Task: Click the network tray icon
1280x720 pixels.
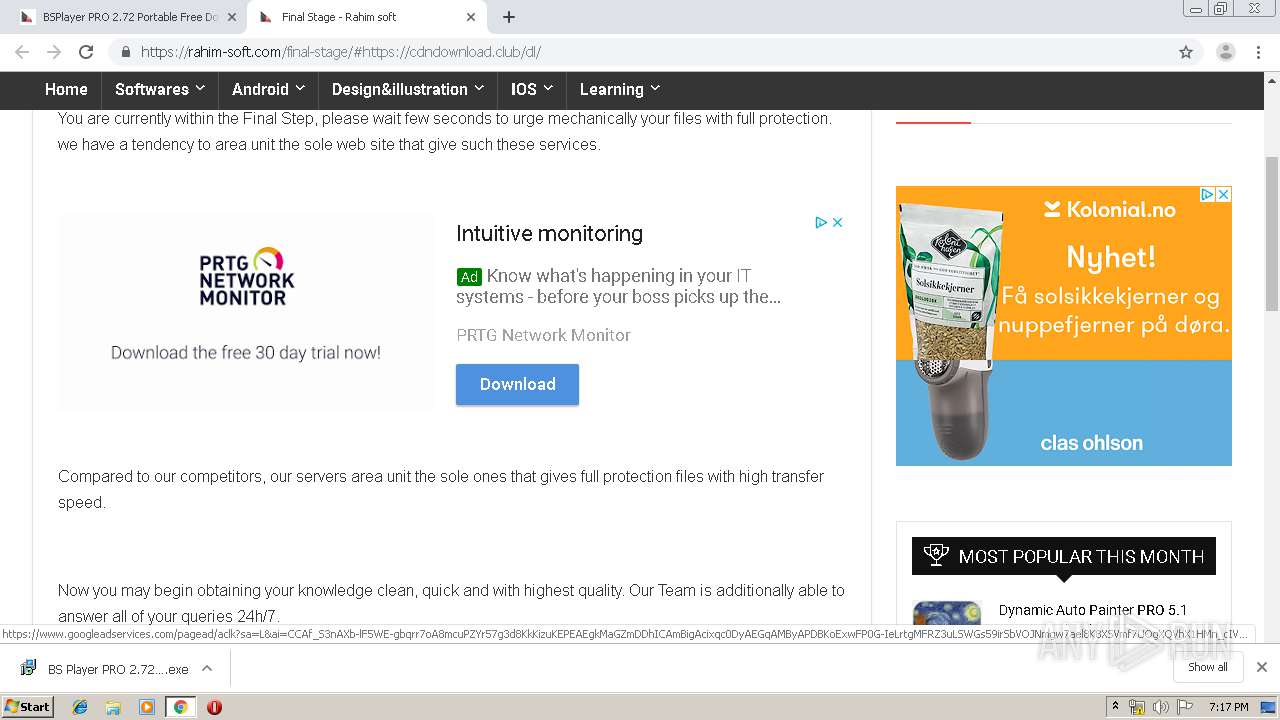Action: [x=1137, y=707]
